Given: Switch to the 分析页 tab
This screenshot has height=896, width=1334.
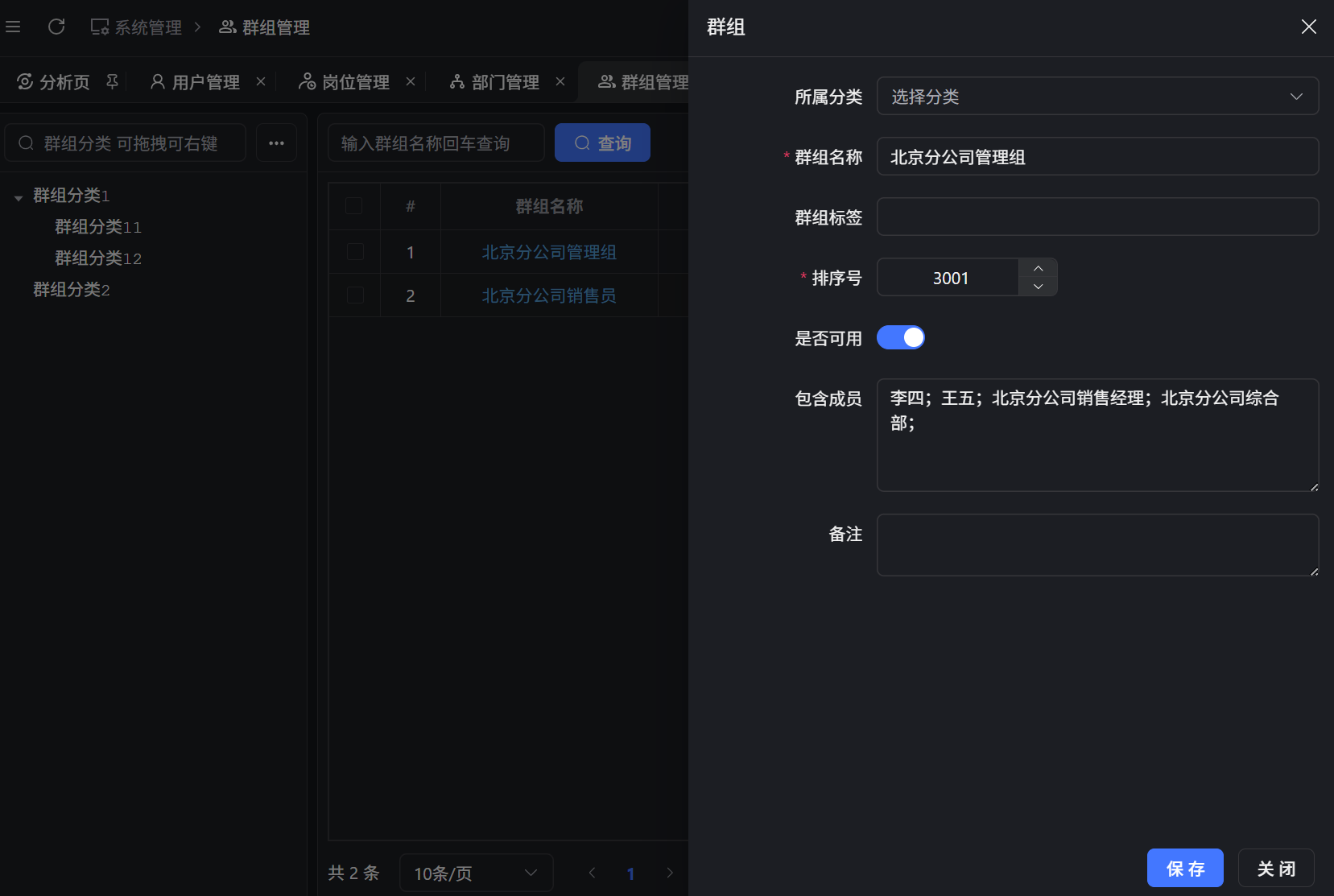Looking at the screenshot, I should coord(64,82).
